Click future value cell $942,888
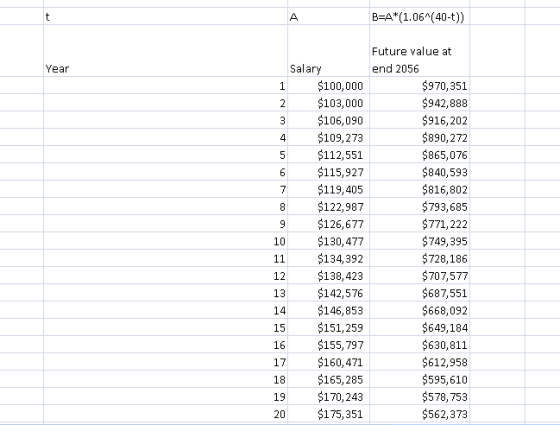The image size is (560, 425). coord(419,103)
